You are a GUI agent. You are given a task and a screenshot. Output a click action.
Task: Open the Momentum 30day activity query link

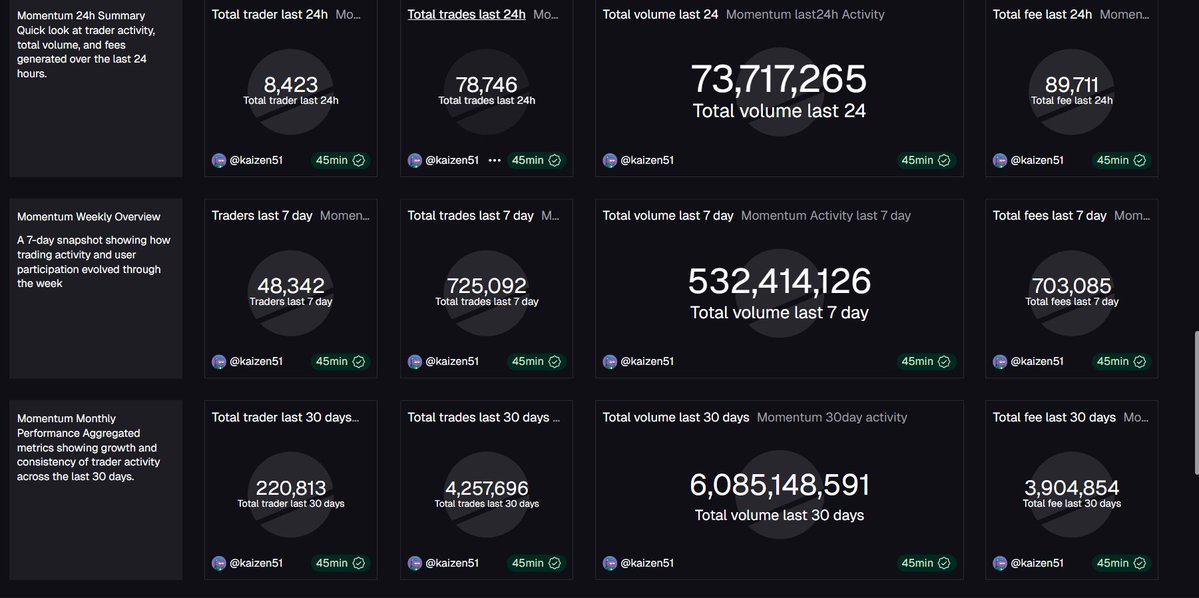[832, 418]
